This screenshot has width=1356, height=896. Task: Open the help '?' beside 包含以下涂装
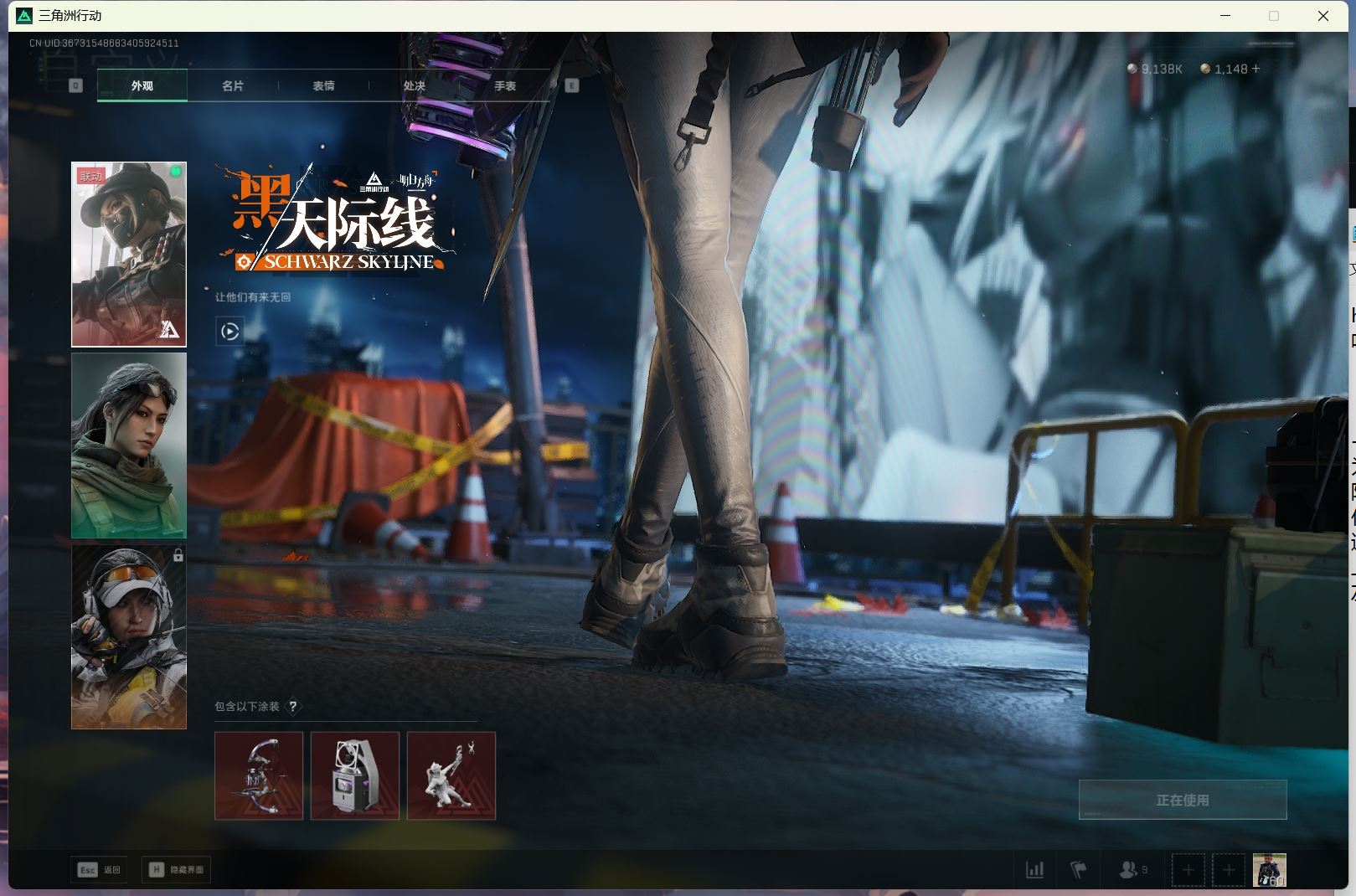[x=292, y=706]
